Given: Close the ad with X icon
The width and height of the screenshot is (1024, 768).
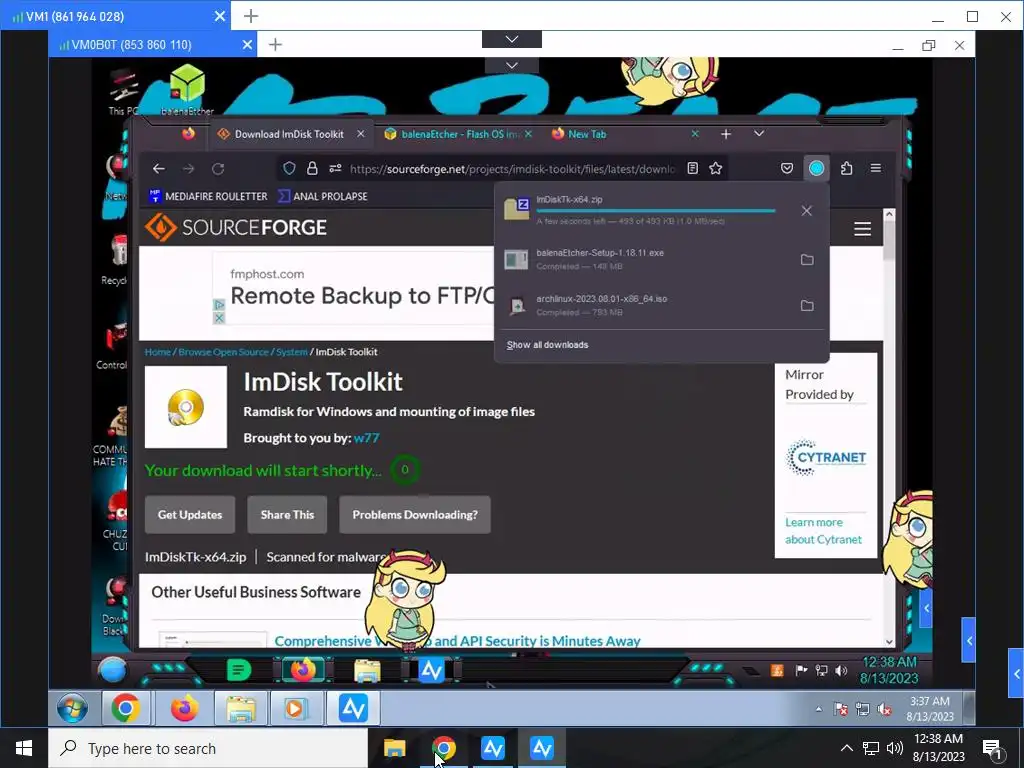Looking at the screenshot, I should pos(219,318).
